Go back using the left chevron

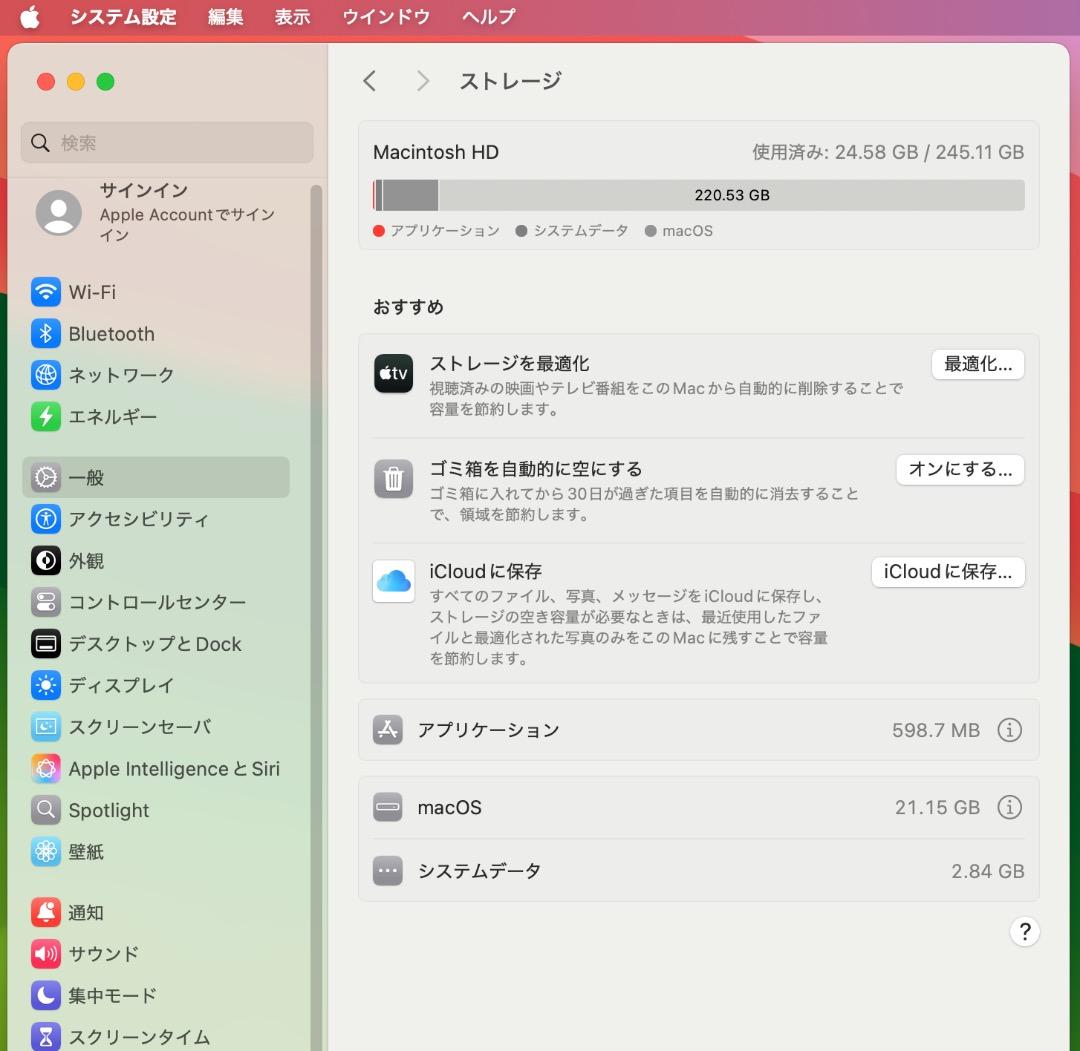pos(370,81)
